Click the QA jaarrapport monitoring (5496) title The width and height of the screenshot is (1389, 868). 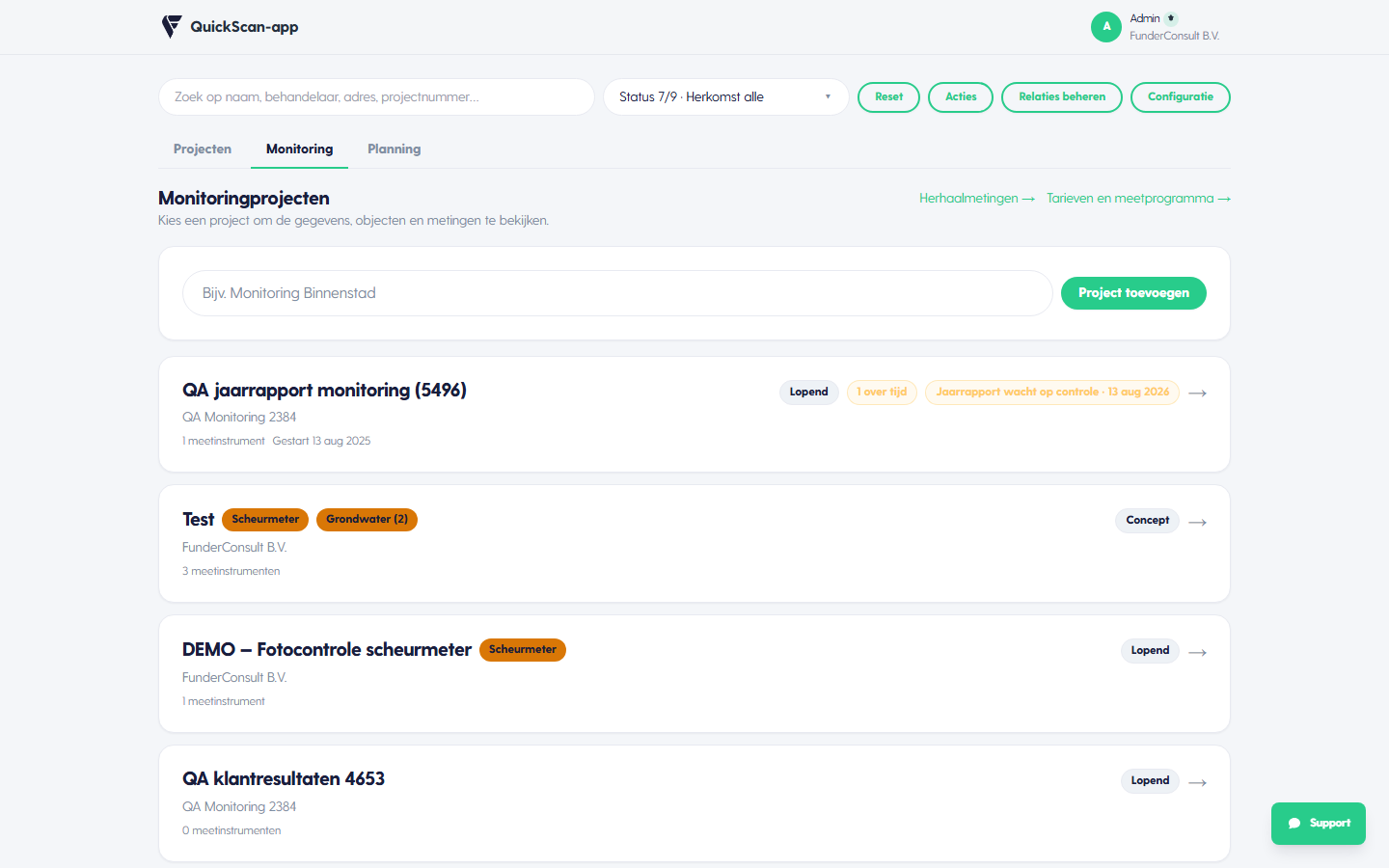(324, 390)
